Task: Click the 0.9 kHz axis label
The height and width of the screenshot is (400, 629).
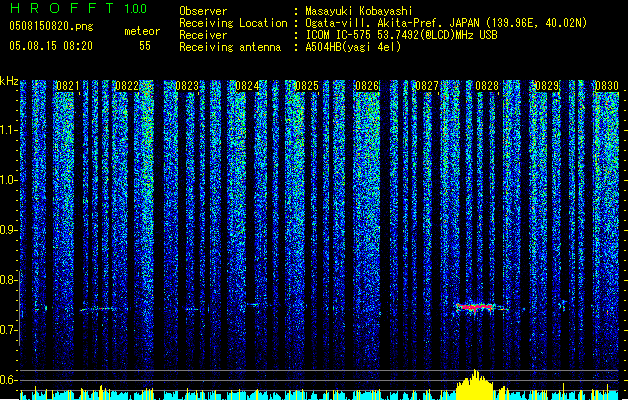Action: click(9, 230)
